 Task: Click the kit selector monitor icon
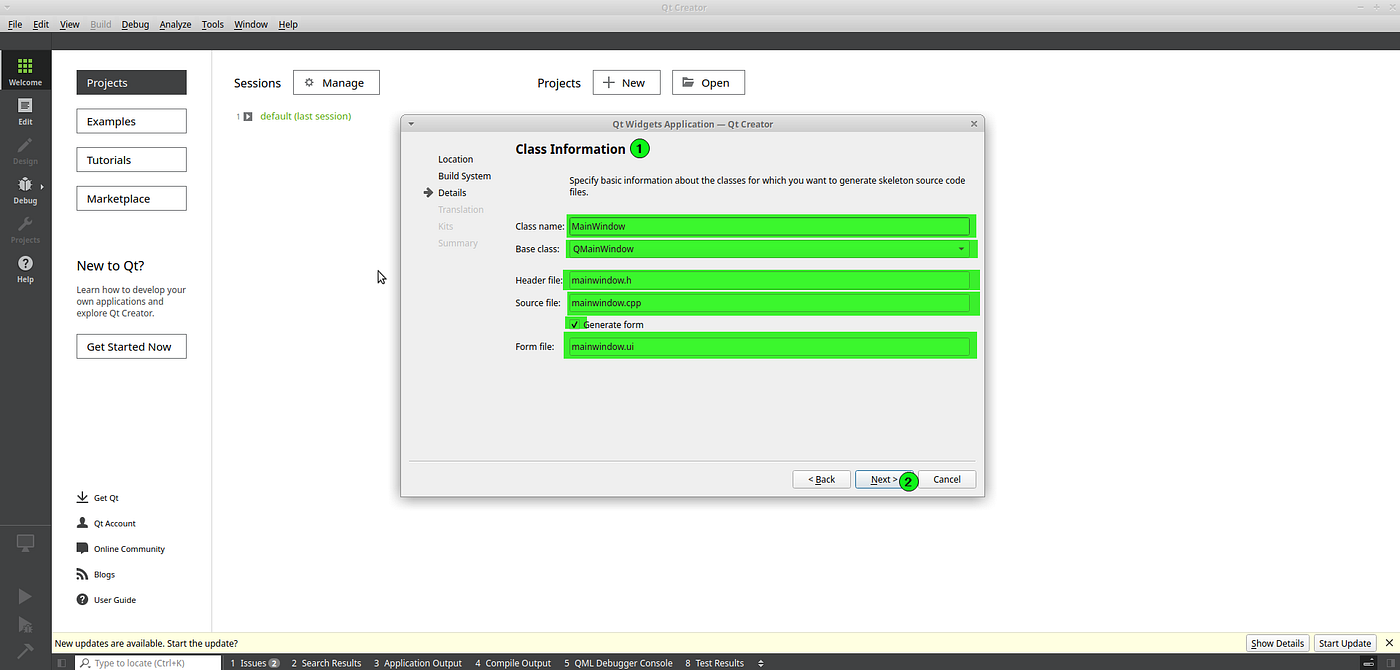point(25,543)
